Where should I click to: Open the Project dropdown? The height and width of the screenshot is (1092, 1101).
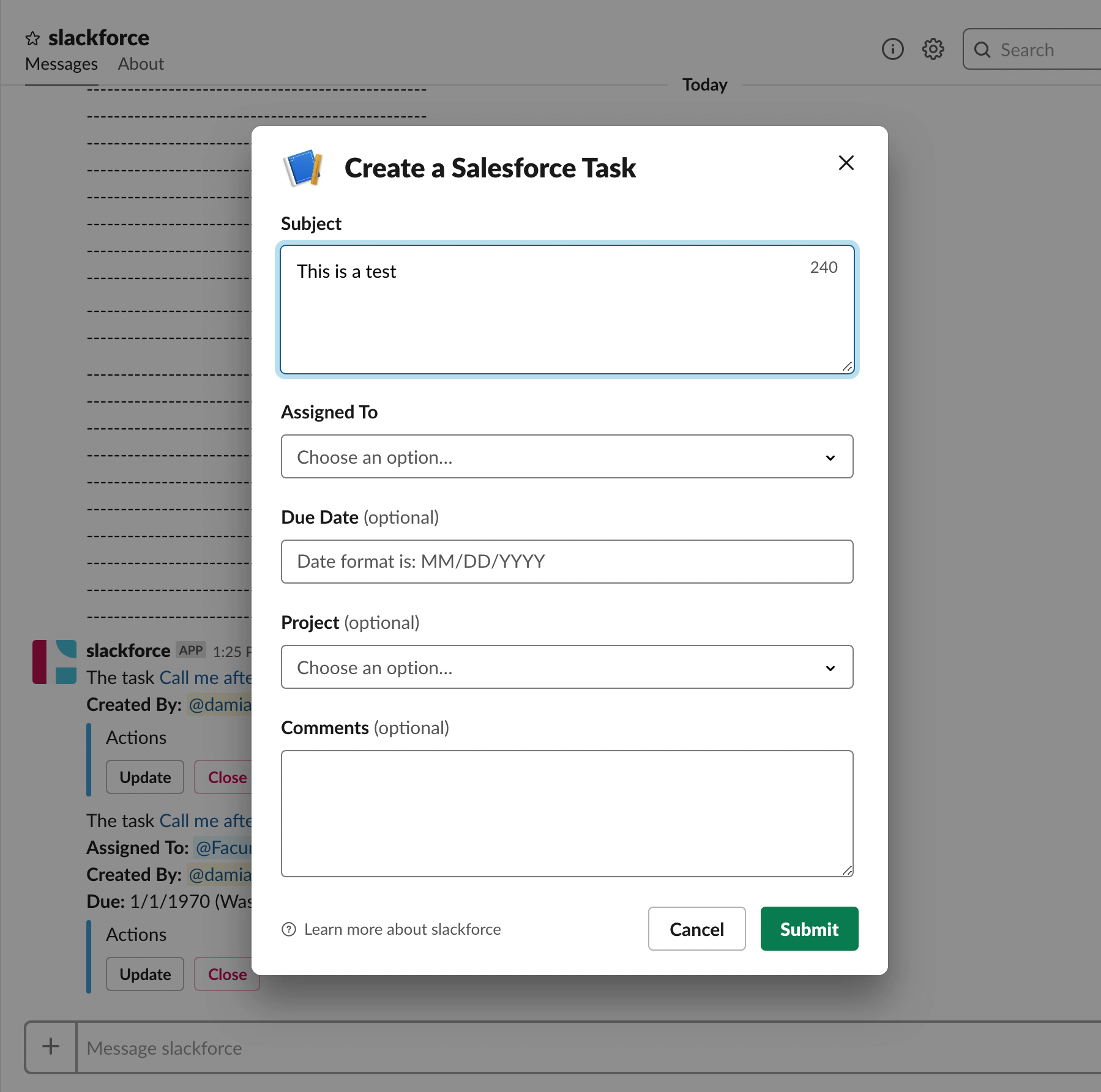tap(567, 667)
